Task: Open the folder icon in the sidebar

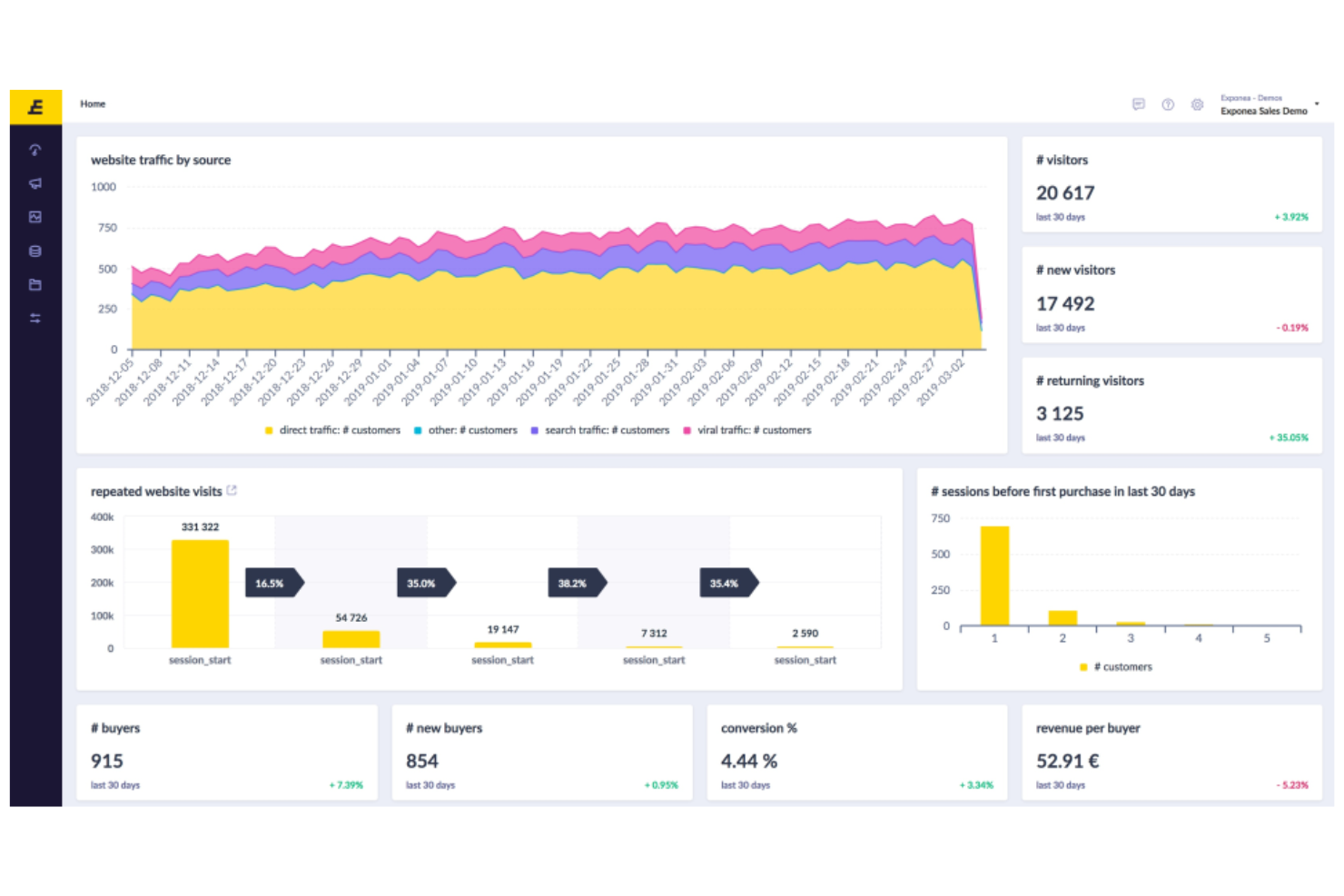Action: pyautogui.click(x=35, y=284)
